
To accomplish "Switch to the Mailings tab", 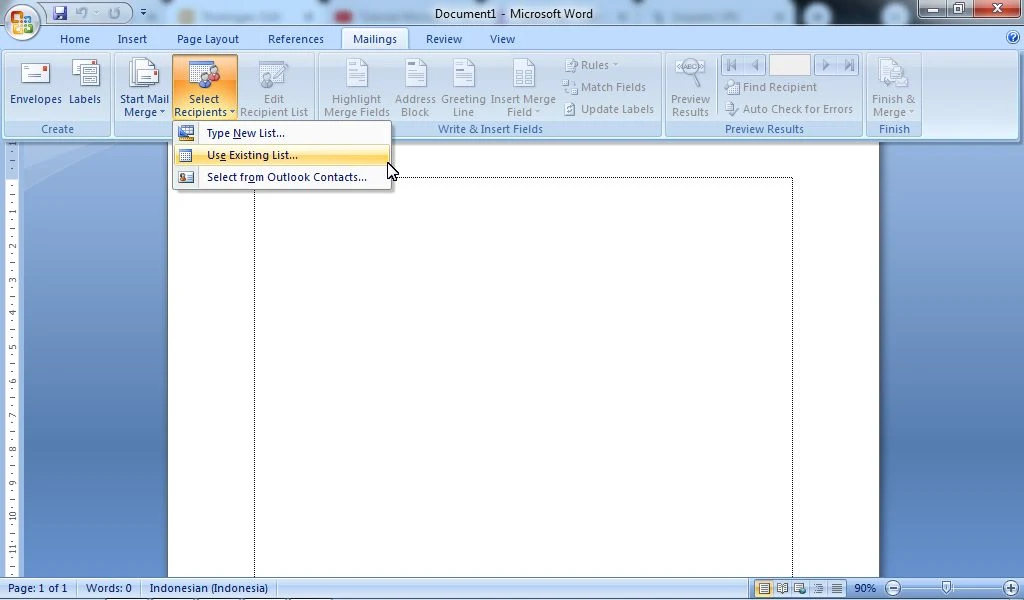I will [375, 39].
